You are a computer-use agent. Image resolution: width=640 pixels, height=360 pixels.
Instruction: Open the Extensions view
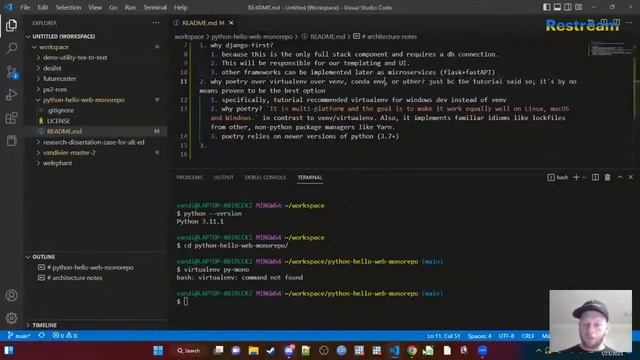point(11,118)
